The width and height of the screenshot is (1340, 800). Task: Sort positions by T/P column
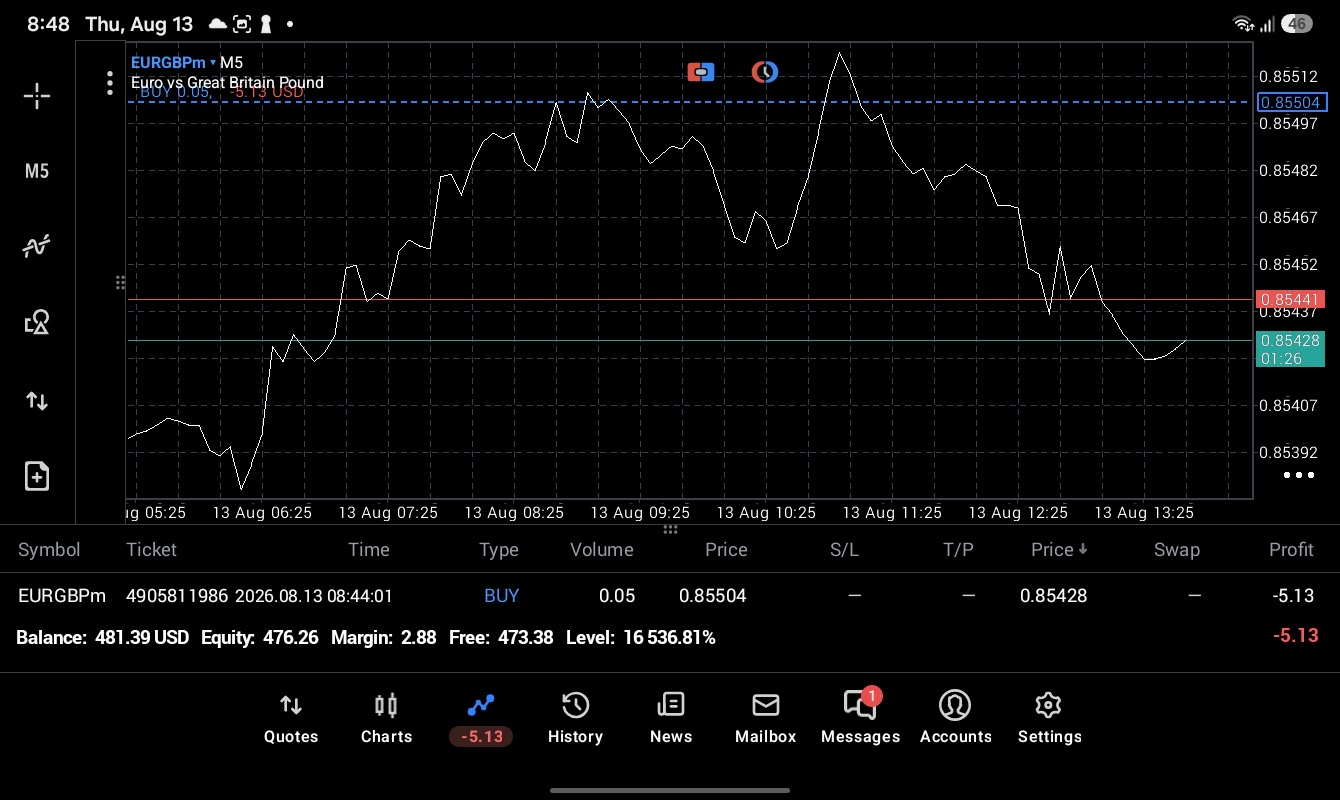[958, 550]
